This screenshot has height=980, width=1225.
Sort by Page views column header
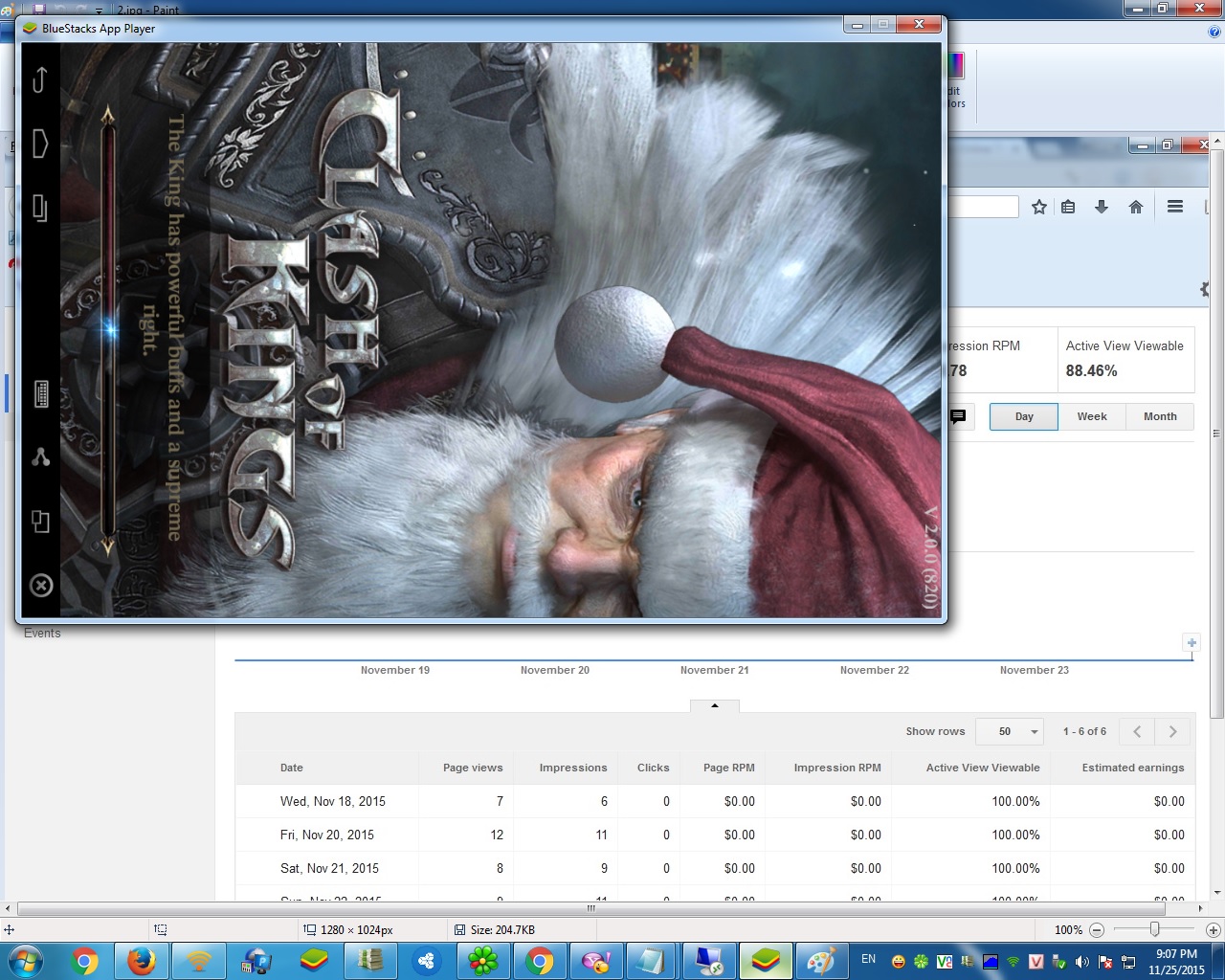pyautogui.click(x=473, y=768)
